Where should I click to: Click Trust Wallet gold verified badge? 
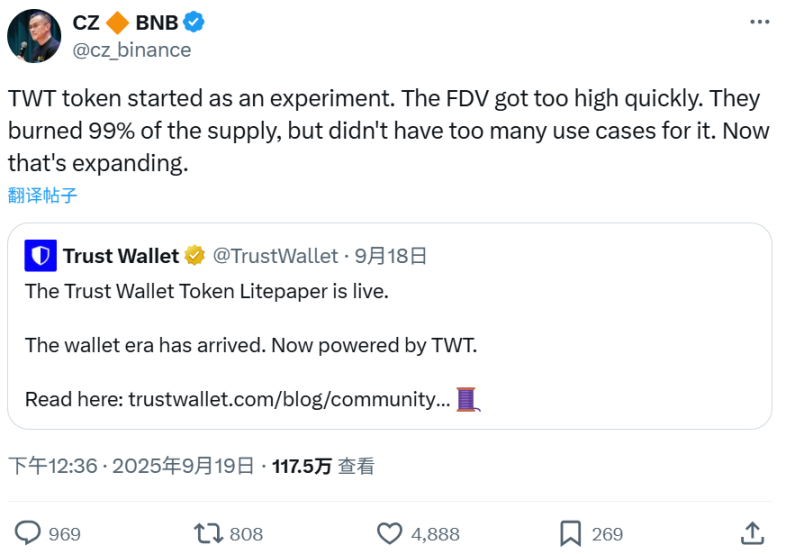tap(195, 256)
